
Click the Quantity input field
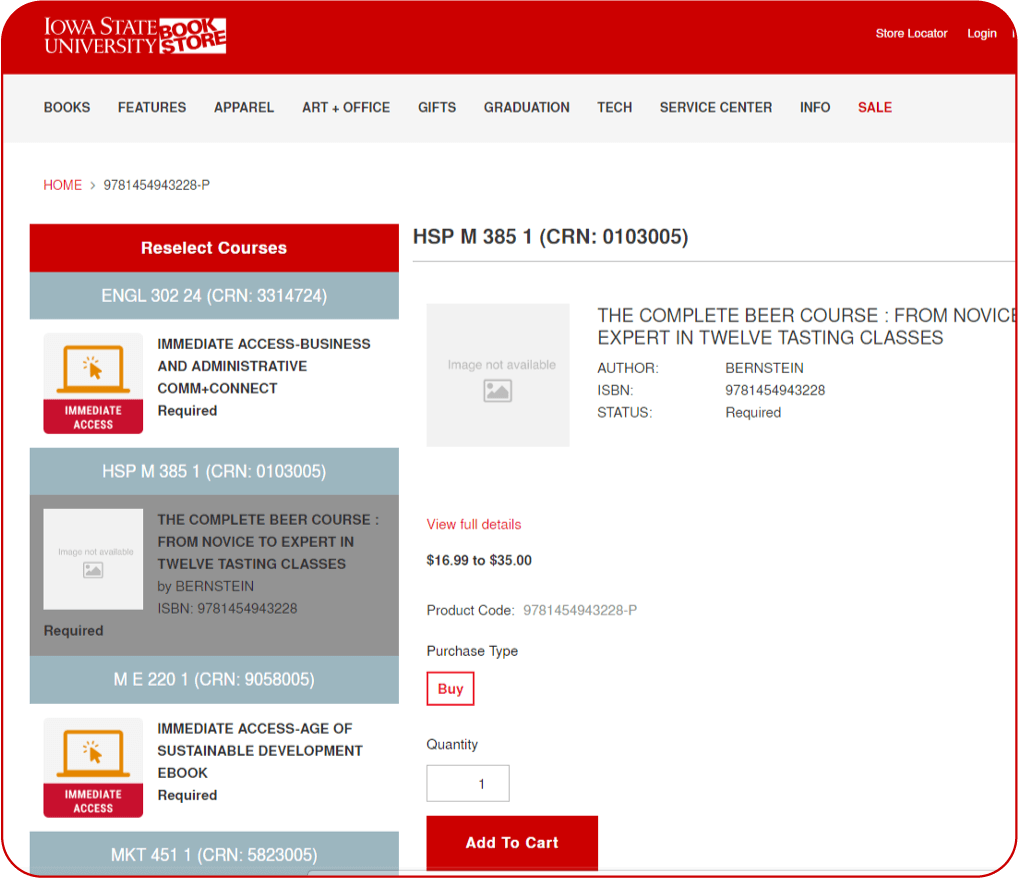click(x=468, y=784)
